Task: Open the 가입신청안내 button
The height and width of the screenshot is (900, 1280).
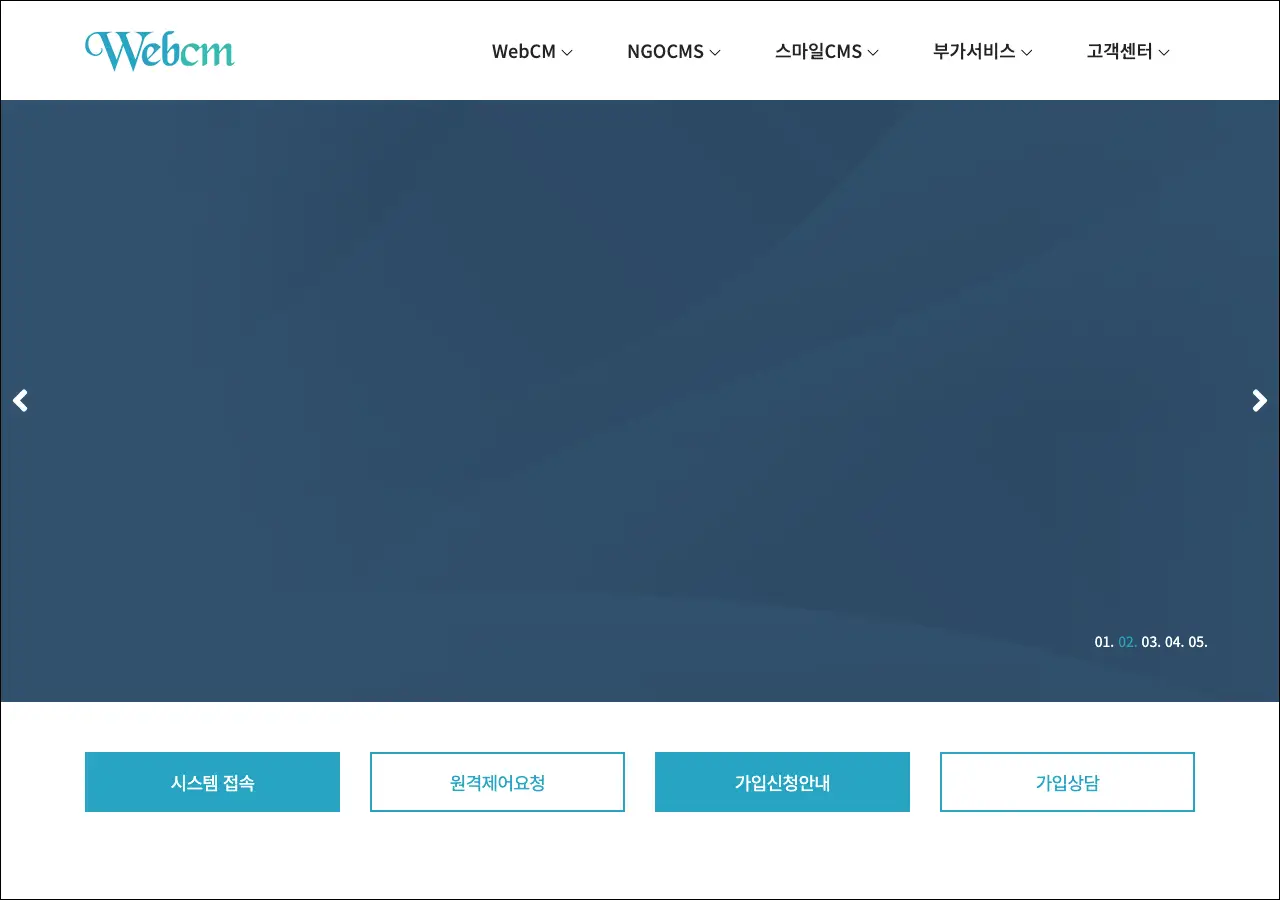Action: click(782, 782)
